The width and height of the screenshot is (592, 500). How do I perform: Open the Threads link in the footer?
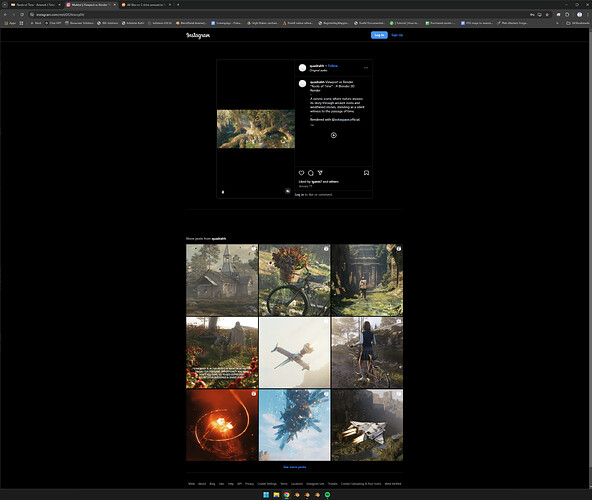coord(332,484)
